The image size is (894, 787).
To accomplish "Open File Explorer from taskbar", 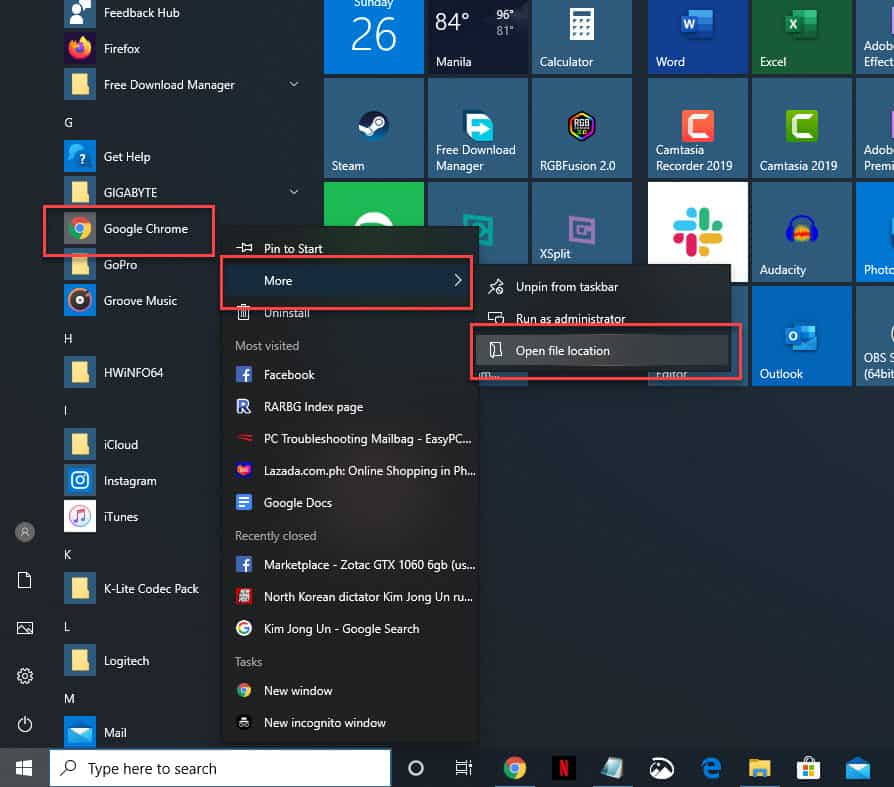I will [x=759, y=768].
